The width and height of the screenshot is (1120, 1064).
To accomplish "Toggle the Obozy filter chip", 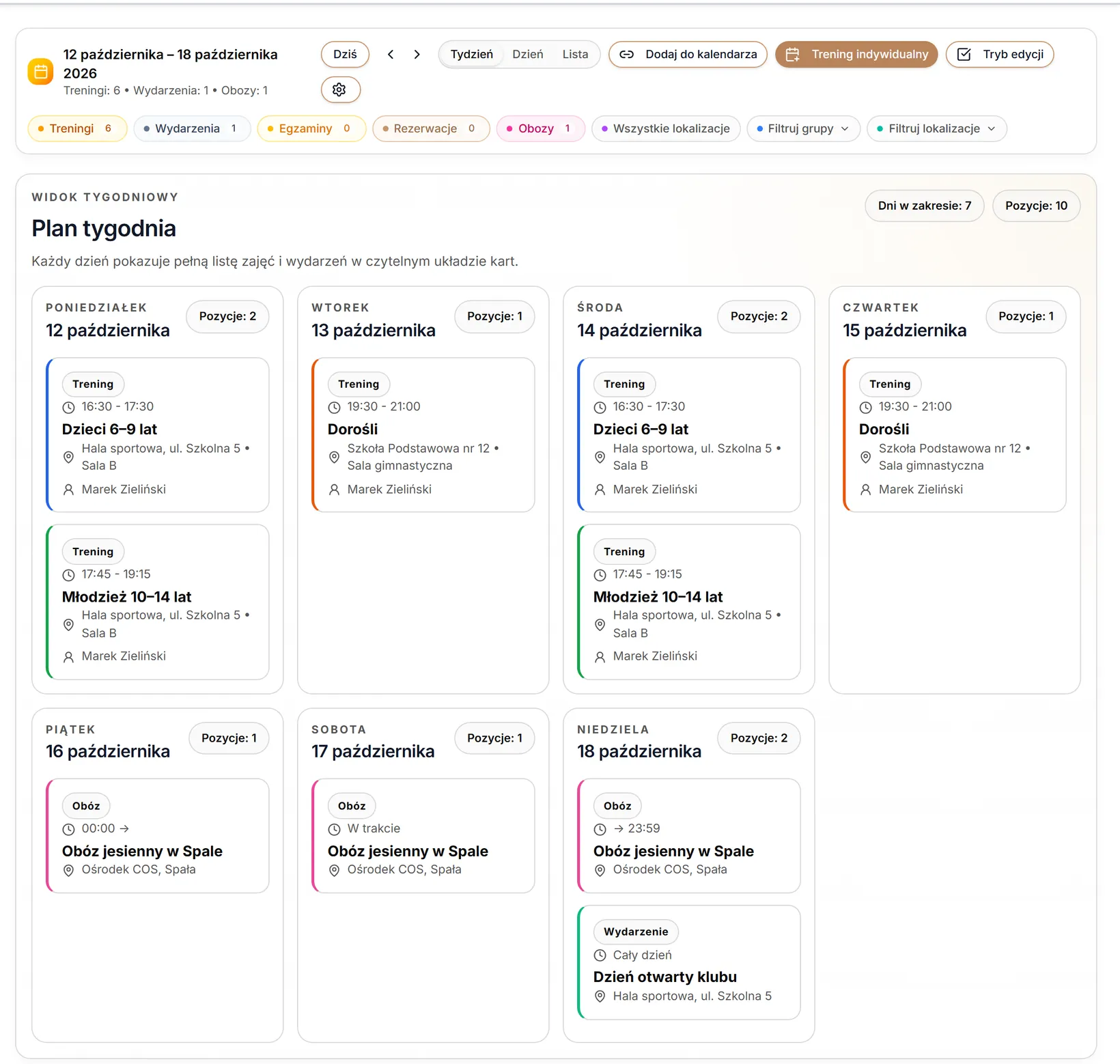I will tap(540, 128).
